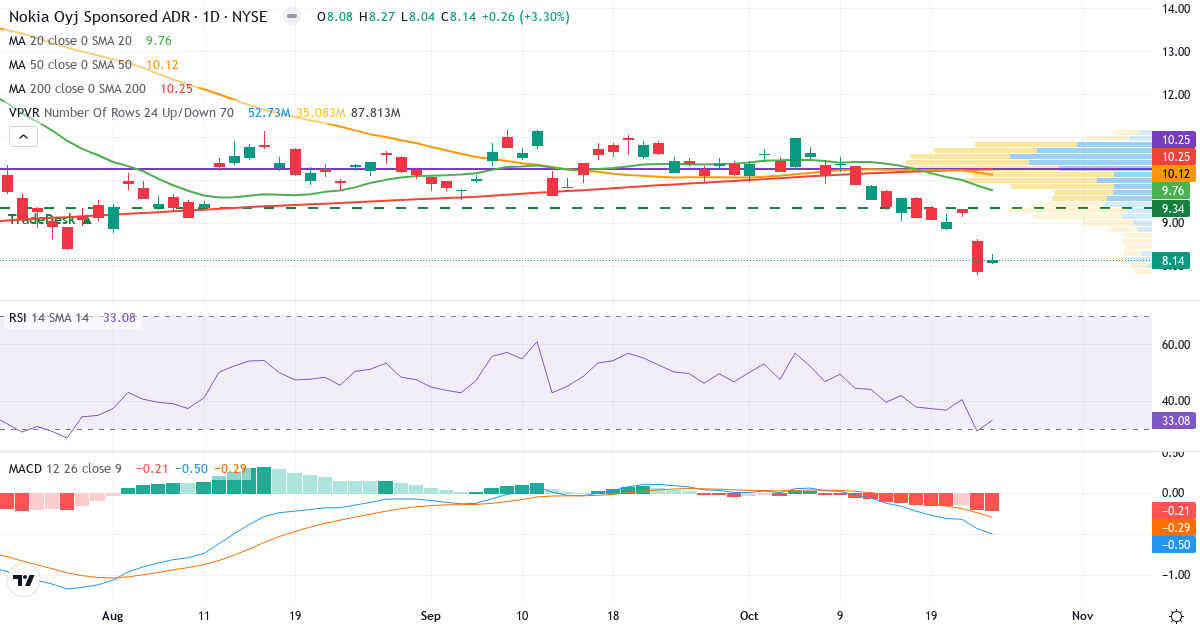
Task: Click the purple 33.08 RSI axis label
Action: click(1172, 421)
